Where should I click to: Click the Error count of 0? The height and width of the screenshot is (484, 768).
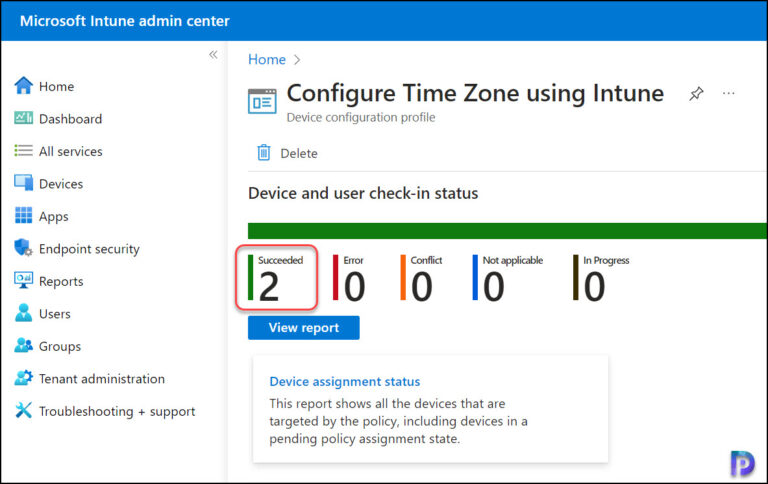pos(355,287)
